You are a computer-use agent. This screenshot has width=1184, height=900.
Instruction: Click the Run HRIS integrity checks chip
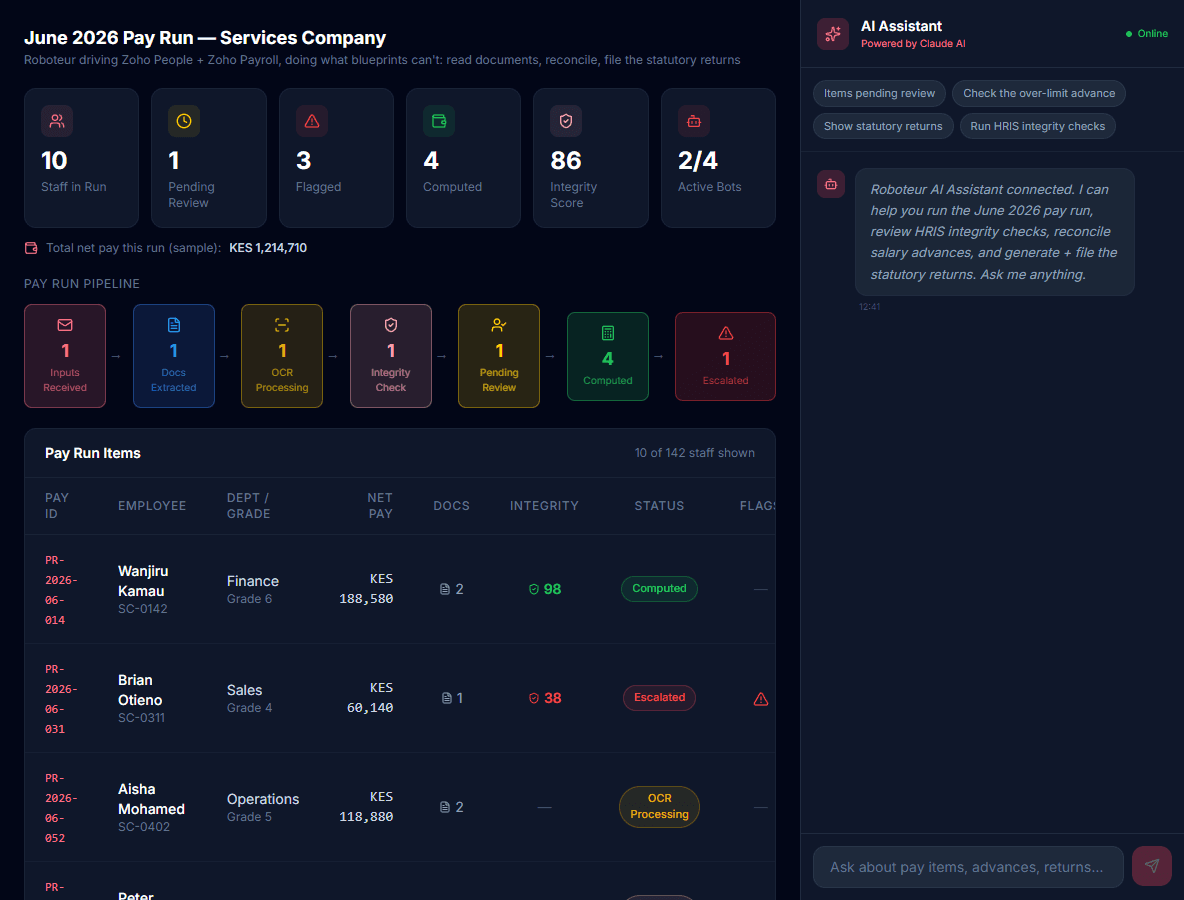1038,126
